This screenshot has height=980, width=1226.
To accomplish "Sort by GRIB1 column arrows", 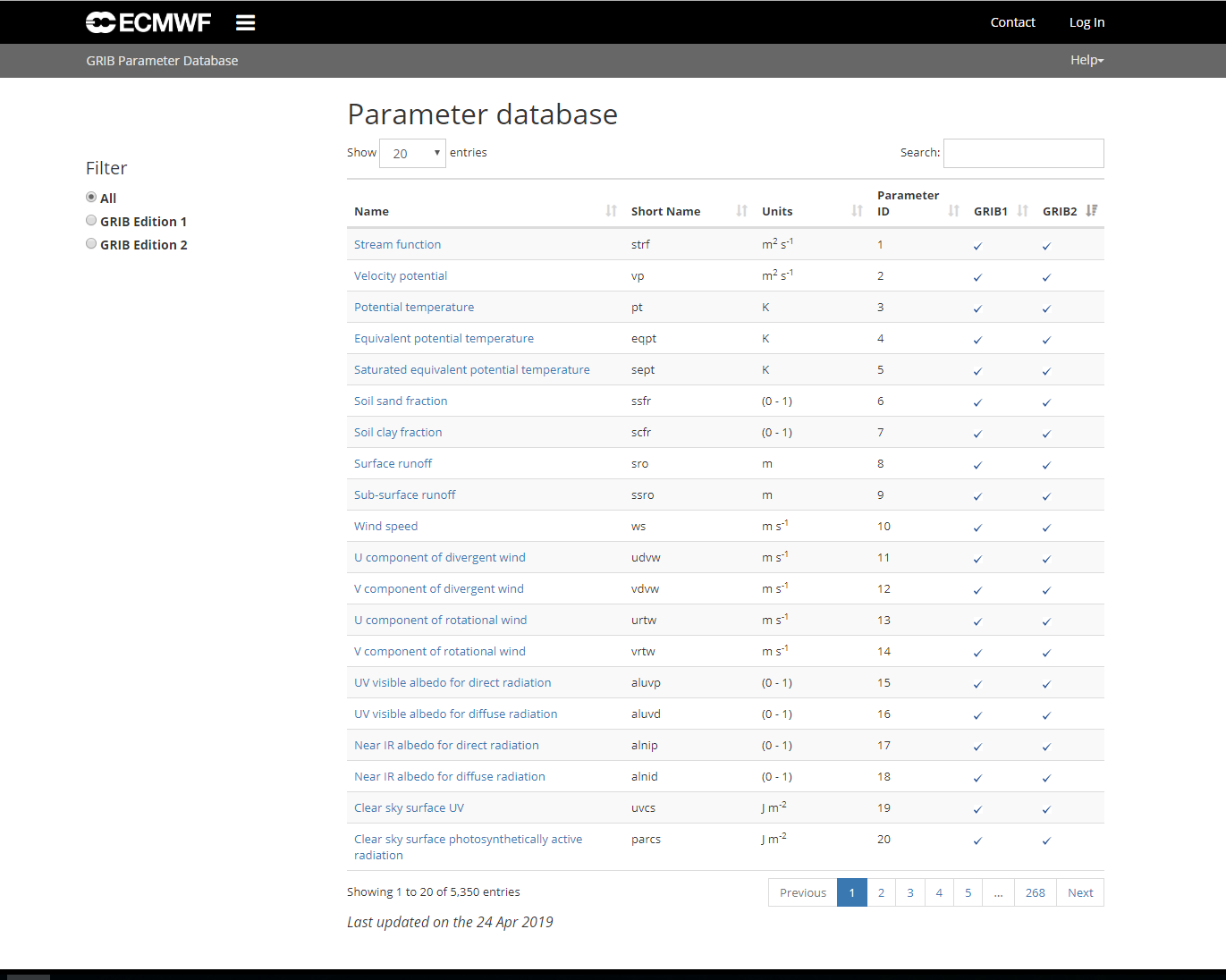I will click(1022, 211).
